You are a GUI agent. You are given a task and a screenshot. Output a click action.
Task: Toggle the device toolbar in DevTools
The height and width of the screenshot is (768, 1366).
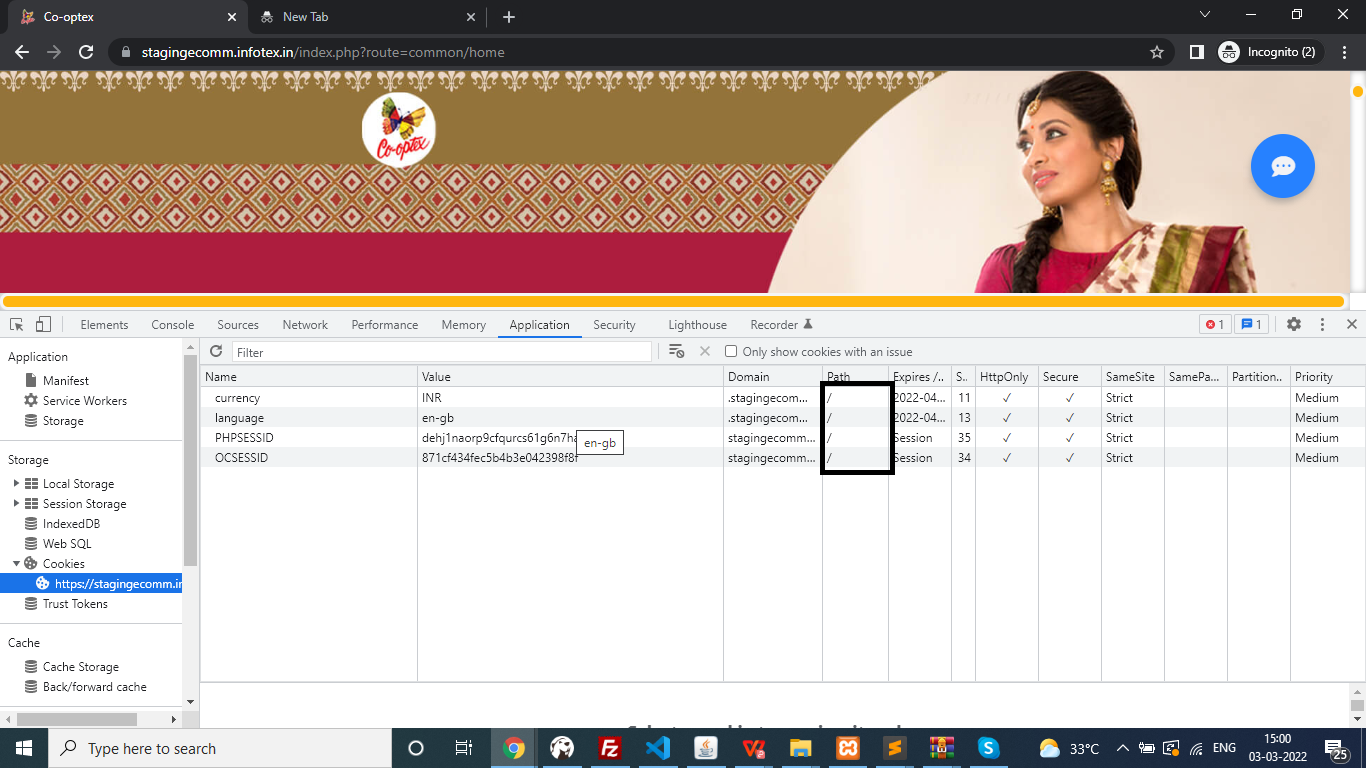coord(41,324)
